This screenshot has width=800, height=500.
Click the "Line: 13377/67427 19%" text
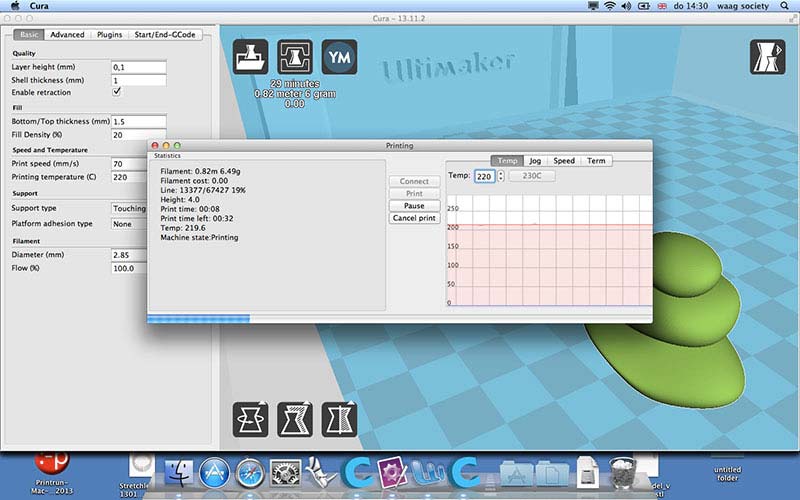203,190
